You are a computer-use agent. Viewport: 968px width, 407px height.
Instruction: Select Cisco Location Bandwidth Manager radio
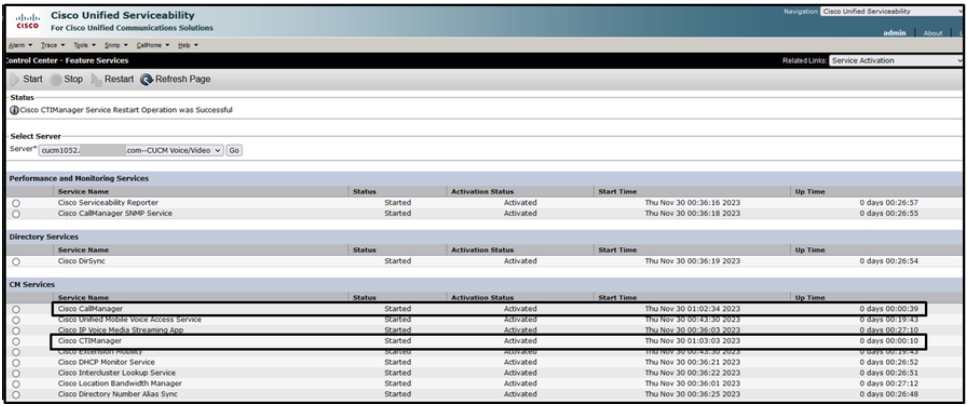[x=16, y=384]
